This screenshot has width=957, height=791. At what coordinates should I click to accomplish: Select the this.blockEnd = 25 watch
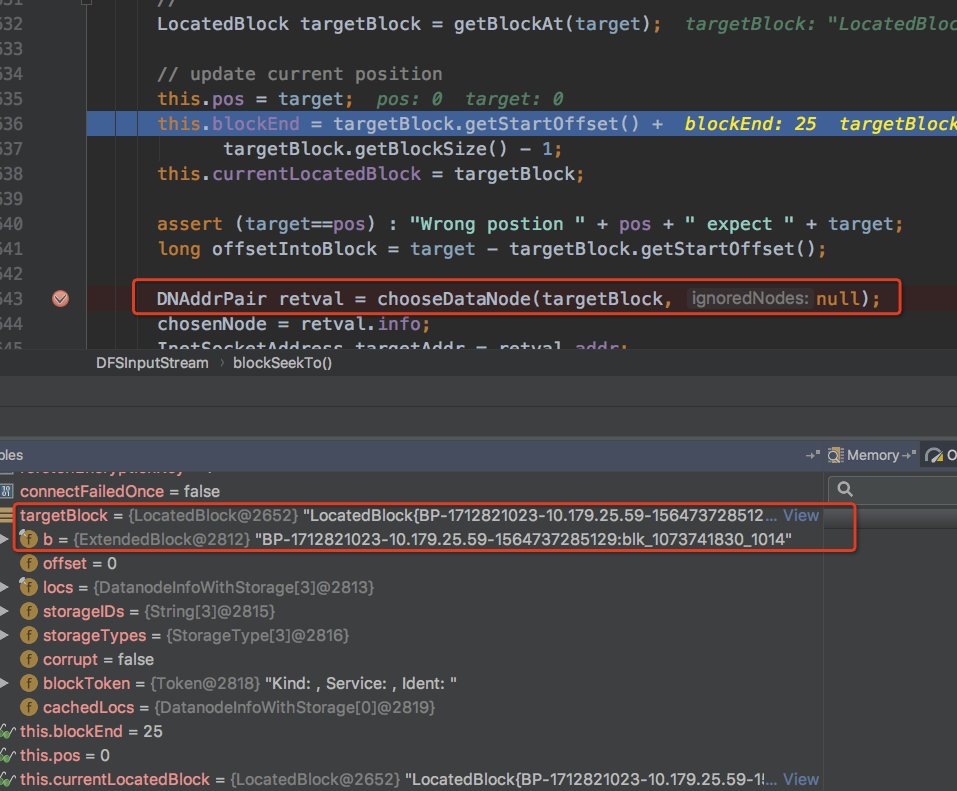[411, 731]
